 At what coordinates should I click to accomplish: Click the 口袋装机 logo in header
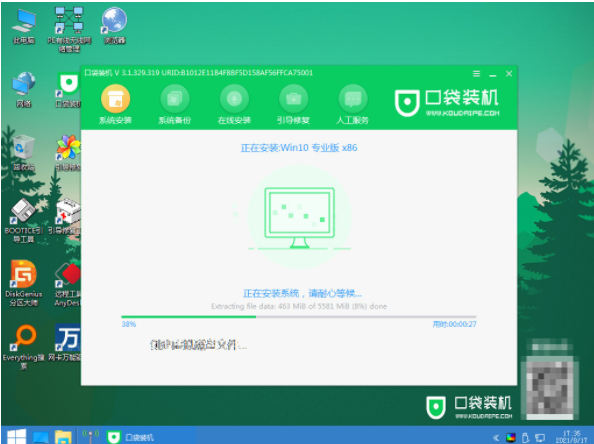coord(447,102)
